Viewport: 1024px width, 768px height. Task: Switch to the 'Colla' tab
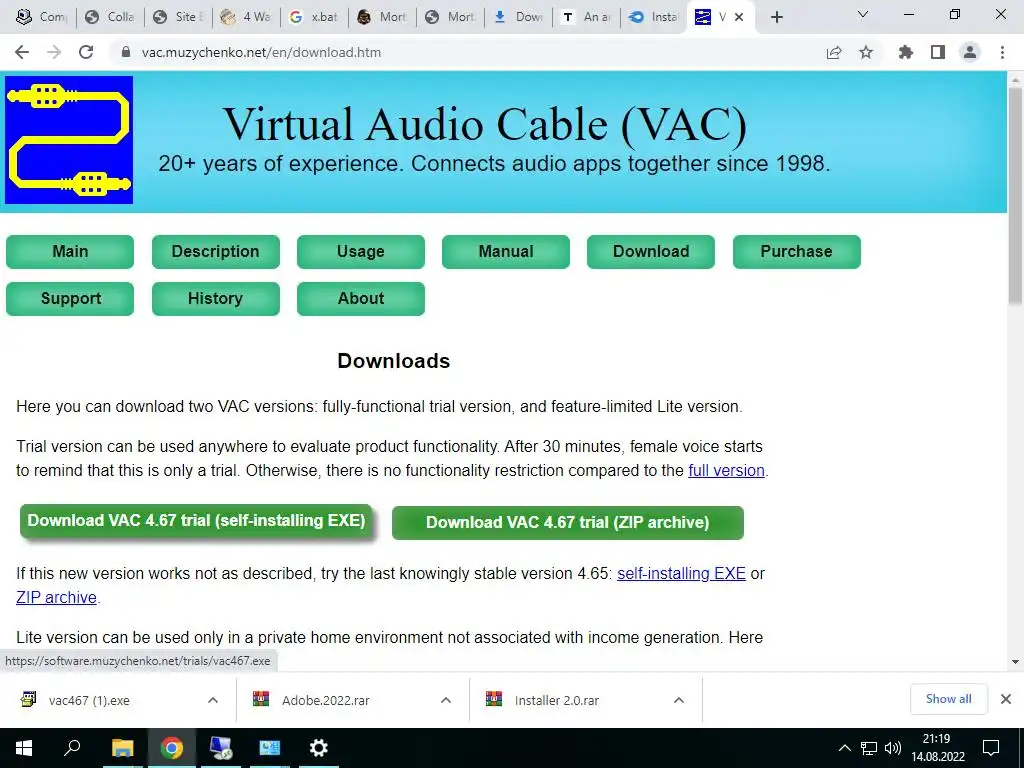tap(110, 17)
